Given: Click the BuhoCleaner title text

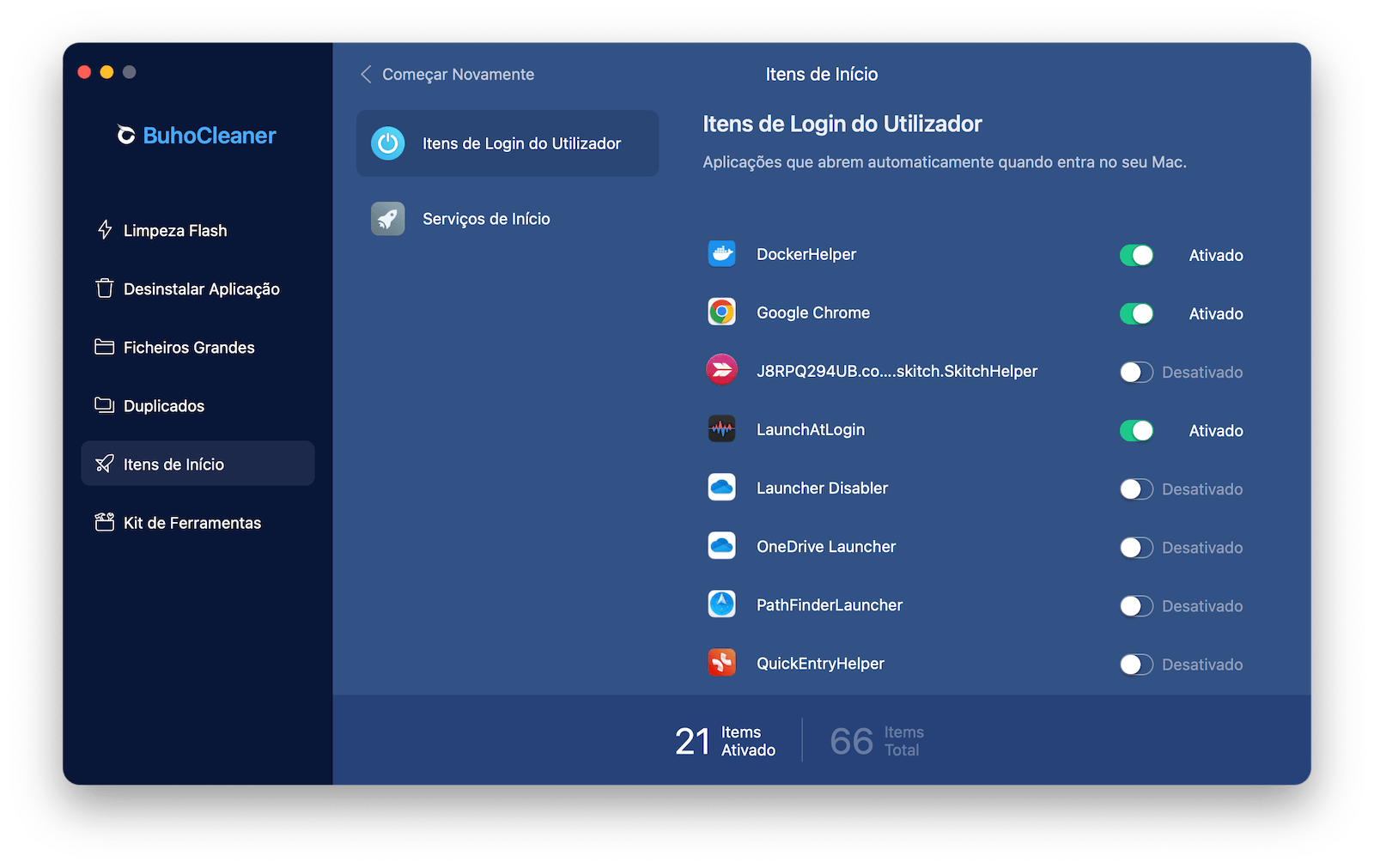Looking at the screenshot, I should [210, 136].
